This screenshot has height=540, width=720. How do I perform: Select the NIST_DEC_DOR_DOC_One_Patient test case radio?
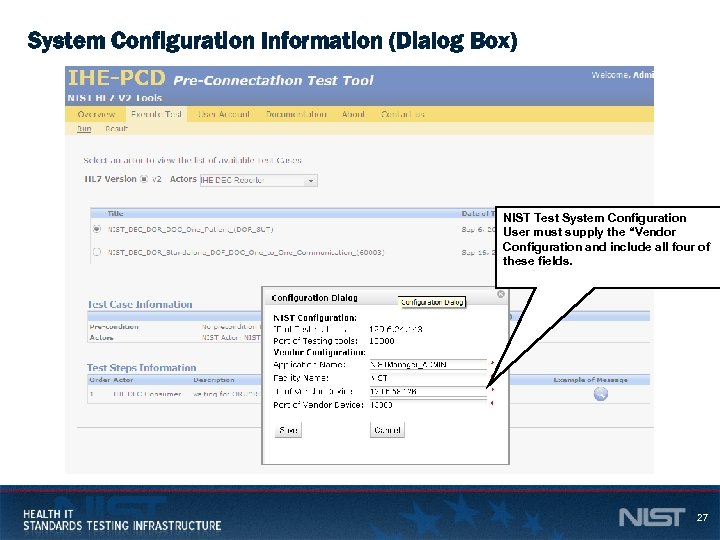click(96, 229)
